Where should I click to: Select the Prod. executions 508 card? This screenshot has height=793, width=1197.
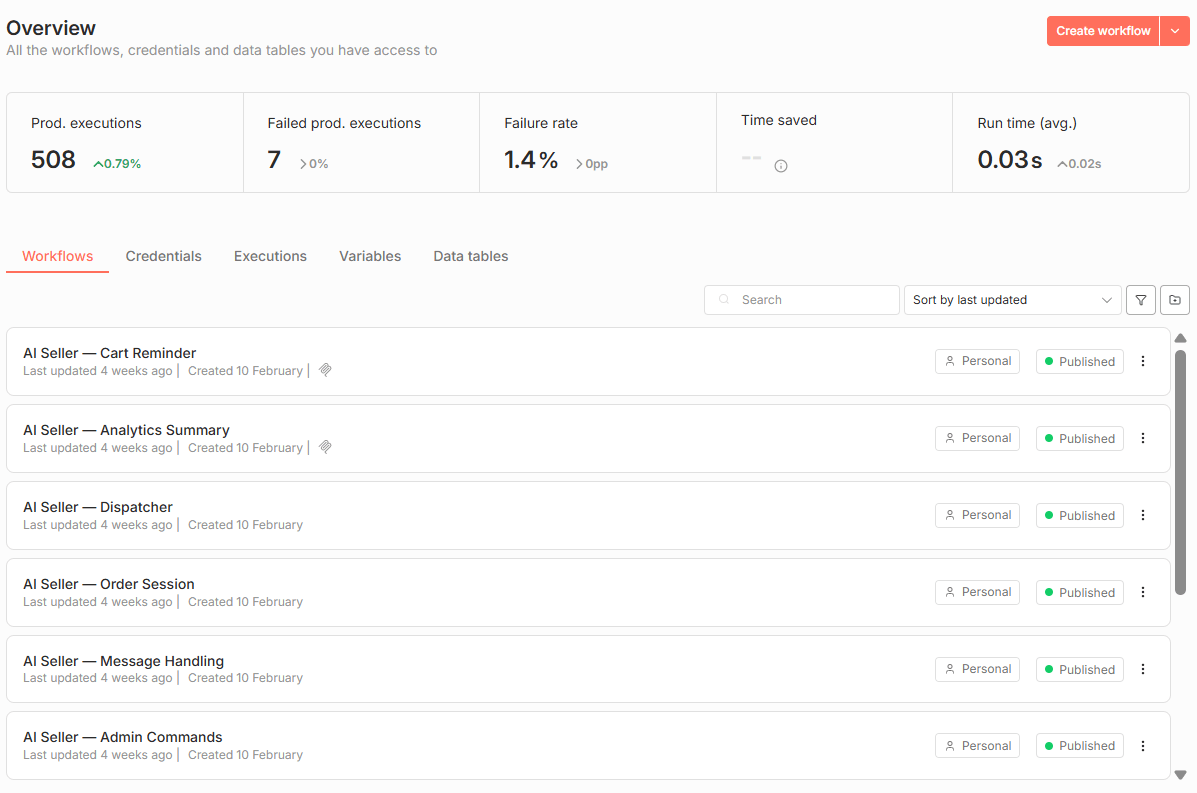pyautogui.click(x=125, y=143)
